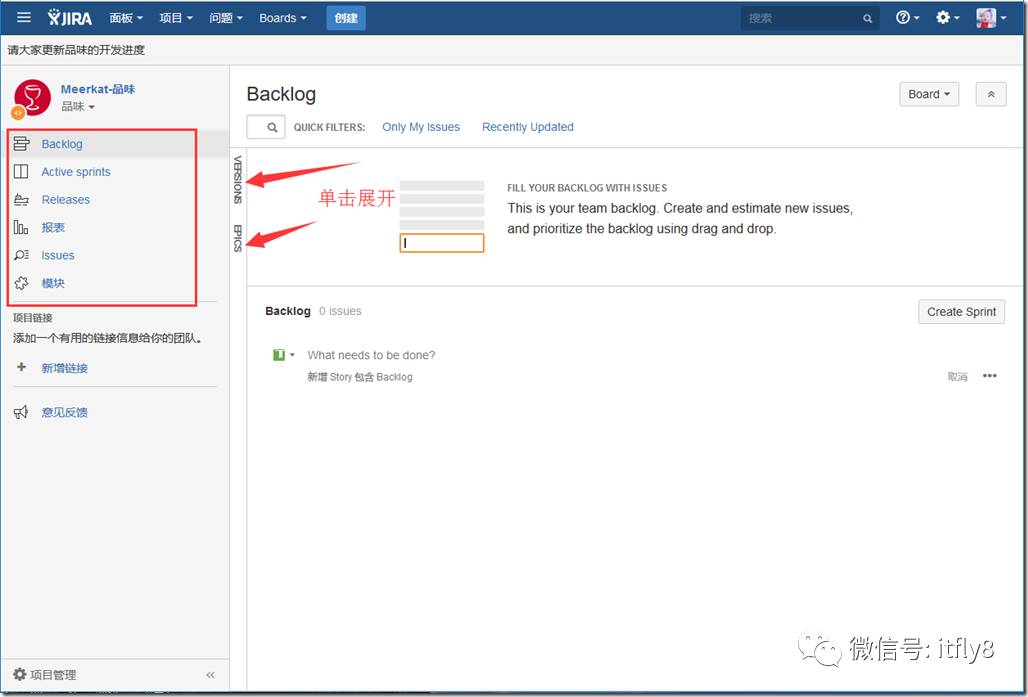This screenshot has width=1028, height=697.
Task: Collapse the header with the double-up-arrow button
Action: click(991, 94)
